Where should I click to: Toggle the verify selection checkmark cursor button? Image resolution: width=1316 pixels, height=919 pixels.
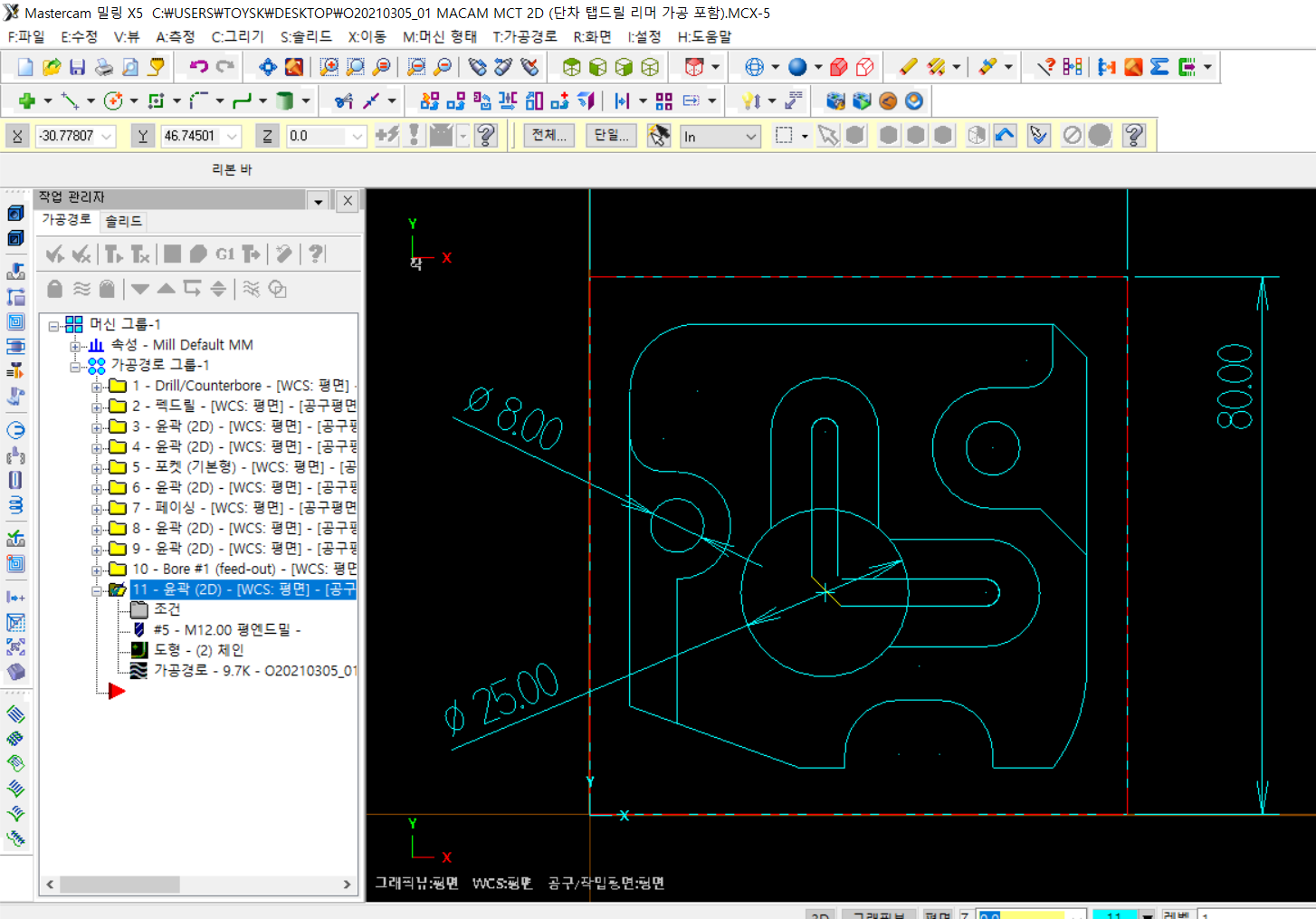(1039, 136)
